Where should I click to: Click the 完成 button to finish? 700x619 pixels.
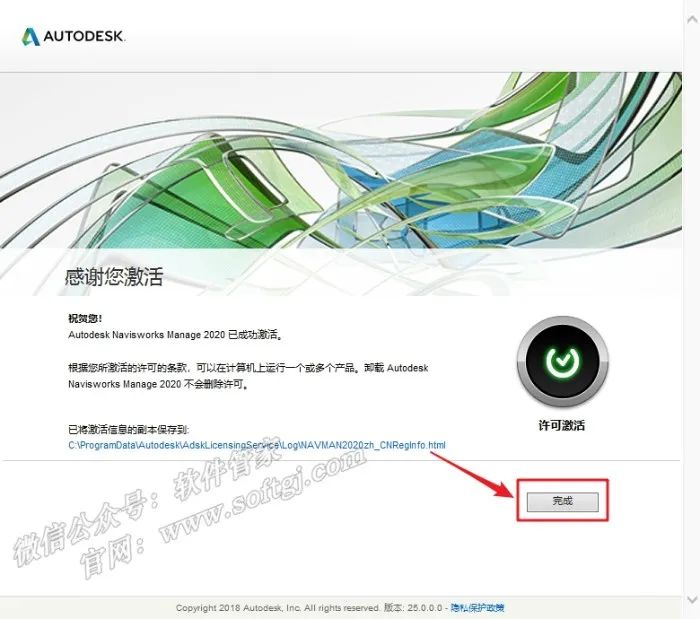pyautogui.click(x=562, y=501)
